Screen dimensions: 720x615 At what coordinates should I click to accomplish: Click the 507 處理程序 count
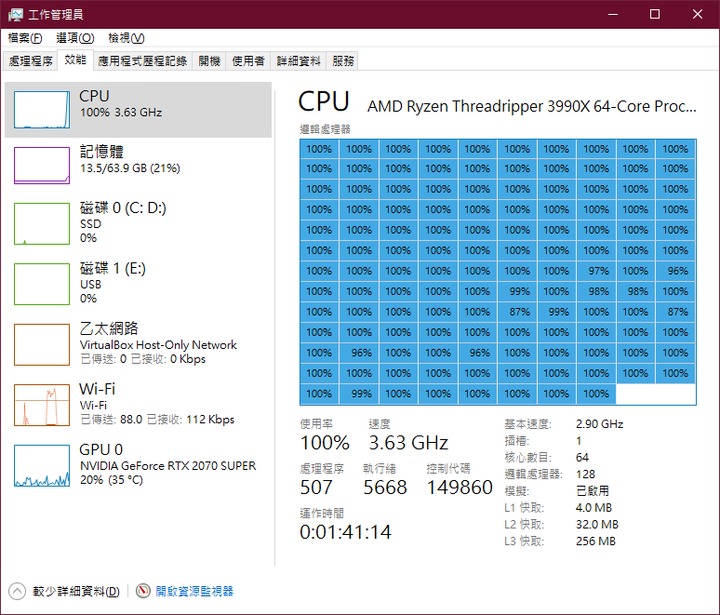click(x=316, y=487)
